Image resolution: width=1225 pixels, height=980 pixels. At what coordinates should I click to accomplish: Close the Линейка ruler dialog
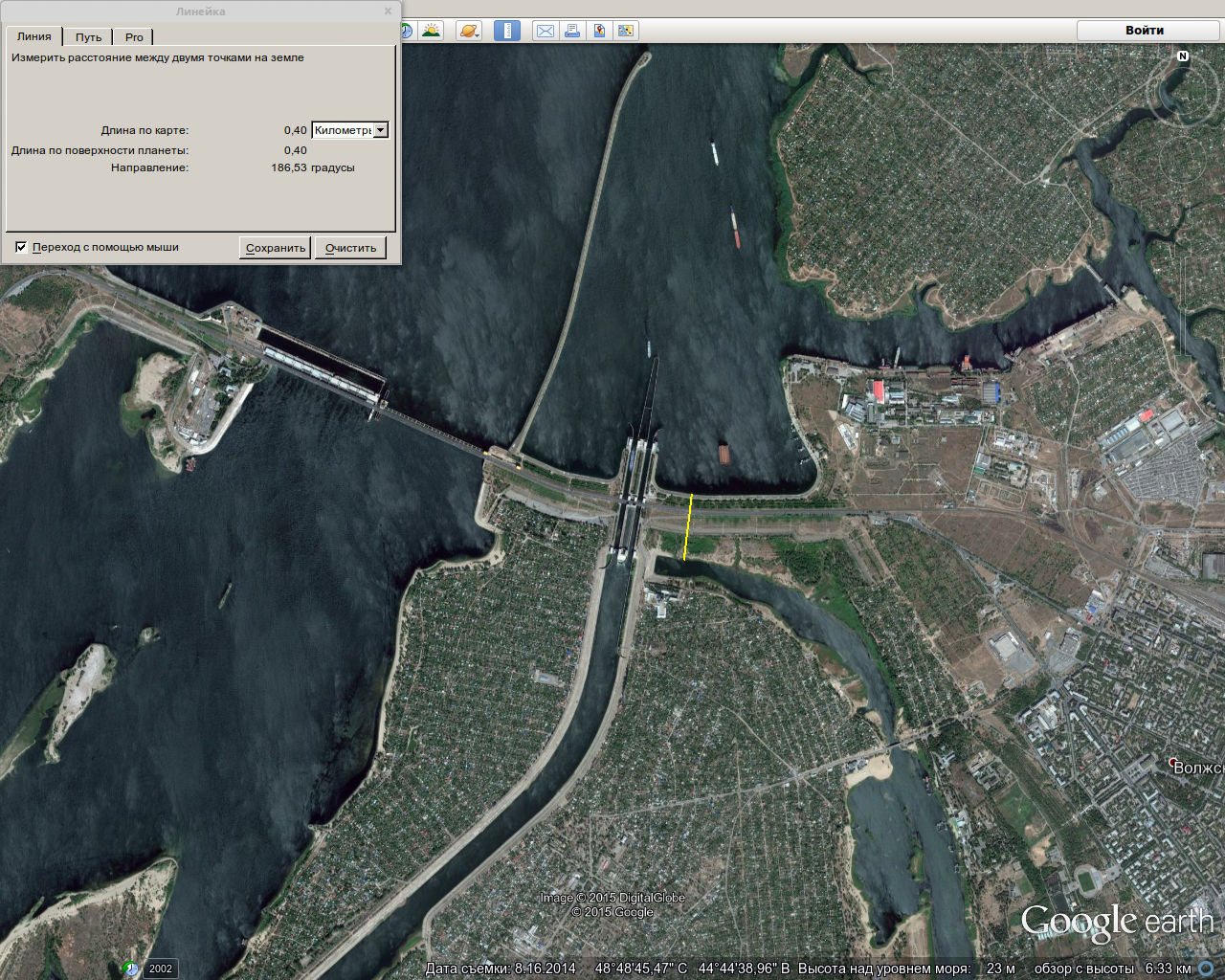coord(388,11)
